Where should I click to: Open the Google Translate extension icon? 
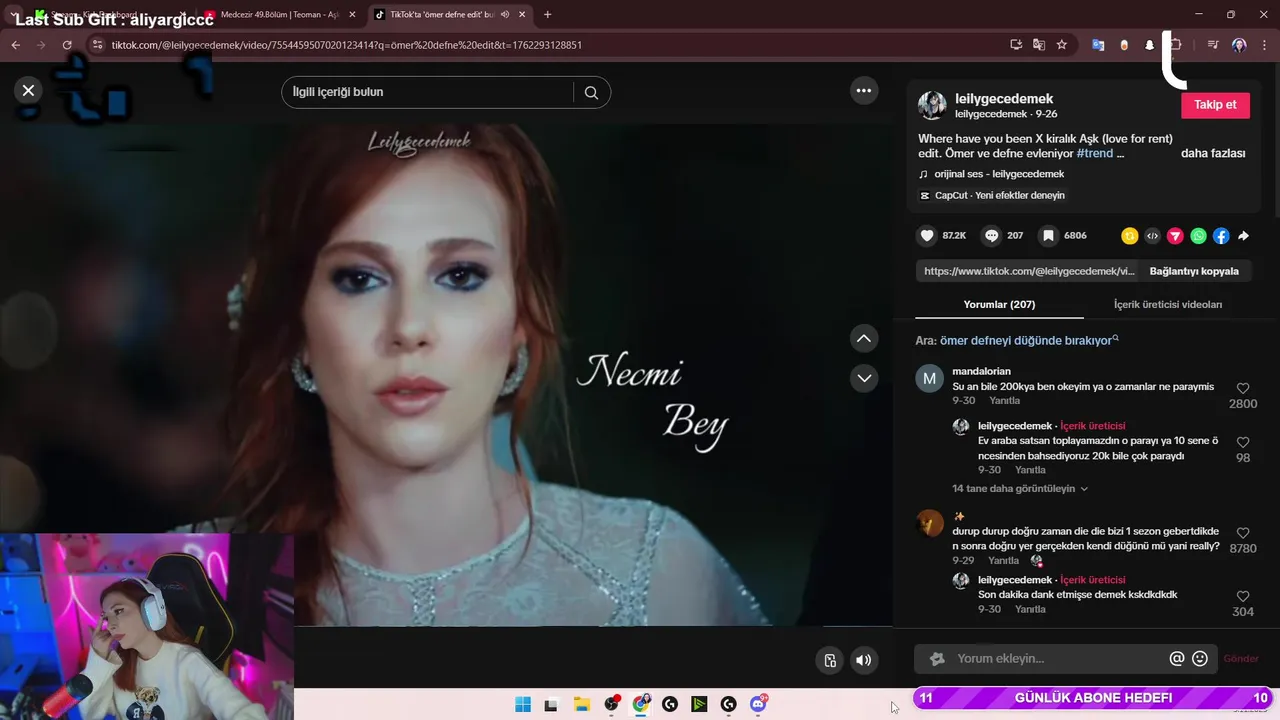(x=1098, y=45)
